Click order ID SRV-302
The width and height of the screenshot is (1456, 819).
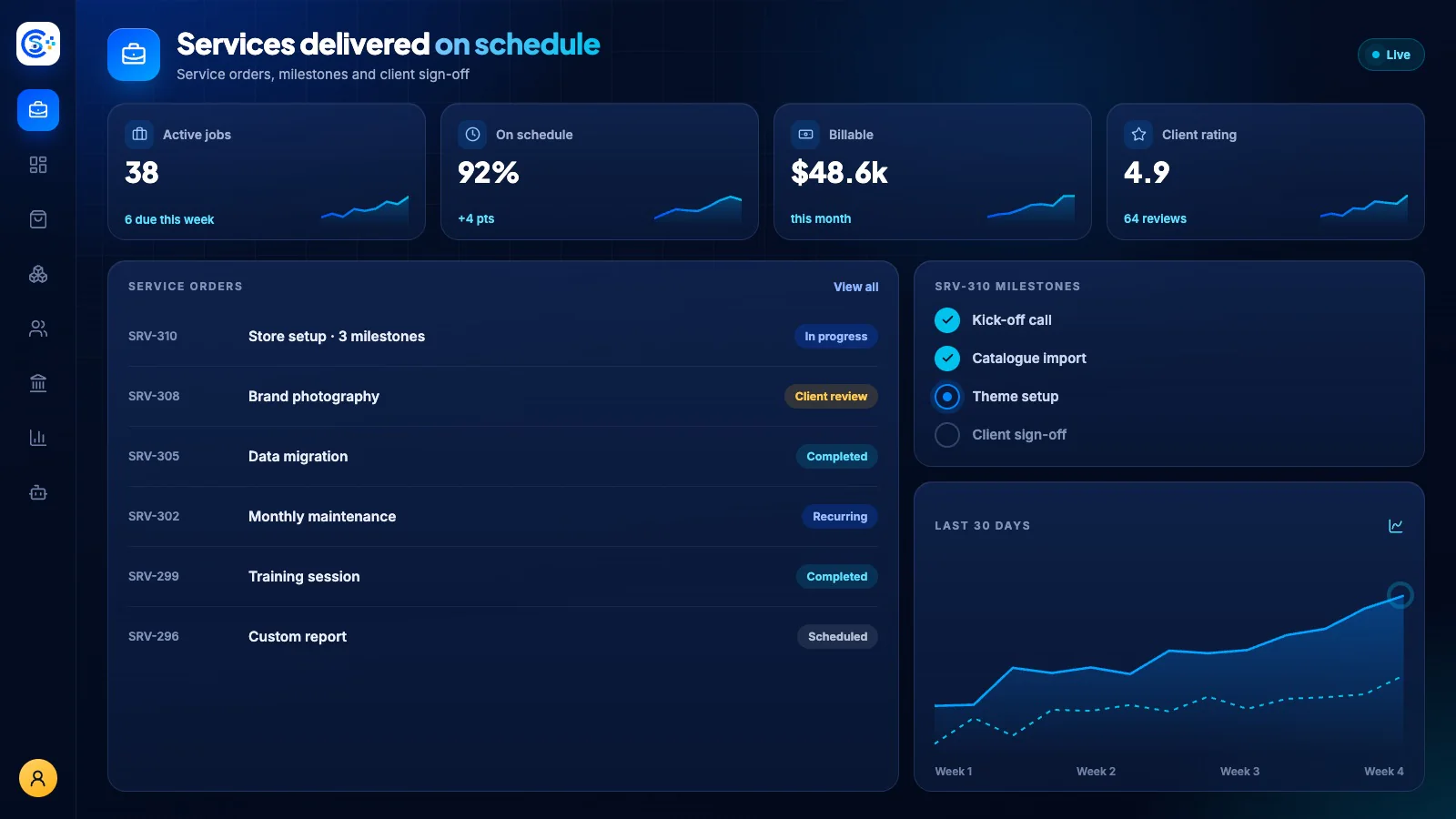[x=154, y=516]
